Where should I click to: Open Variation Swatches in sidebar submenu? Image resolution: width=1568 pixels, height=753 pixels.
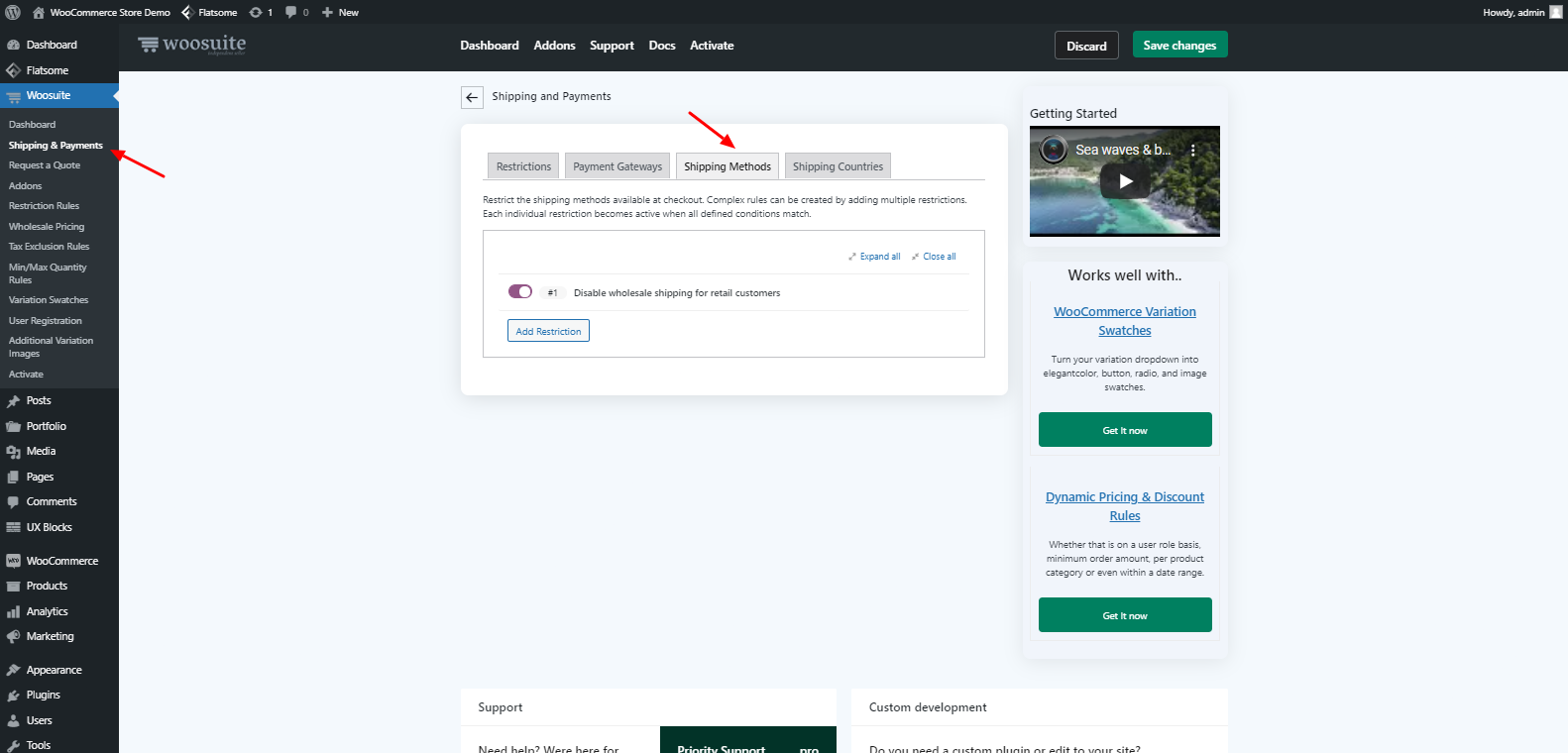pos(49,300)
